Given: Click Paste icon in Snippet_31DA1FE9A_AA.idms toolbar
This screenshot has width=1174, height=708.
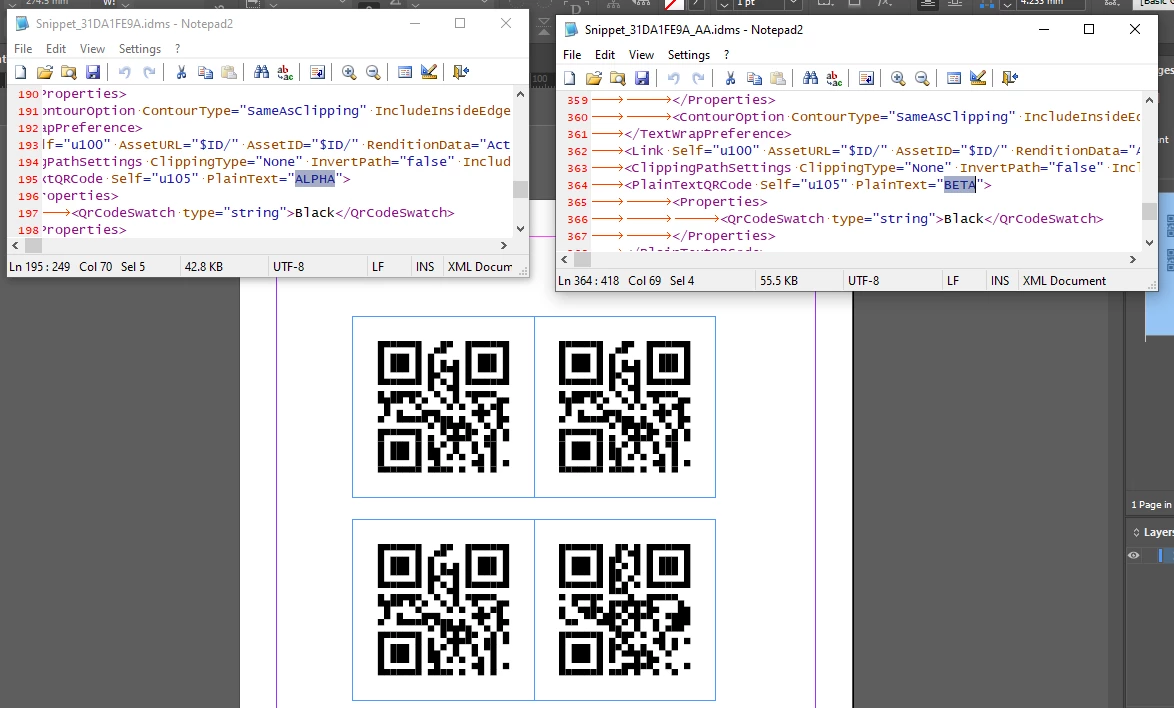Looking at the screenshot, I should pyautogui.click(x=778, y=78).
